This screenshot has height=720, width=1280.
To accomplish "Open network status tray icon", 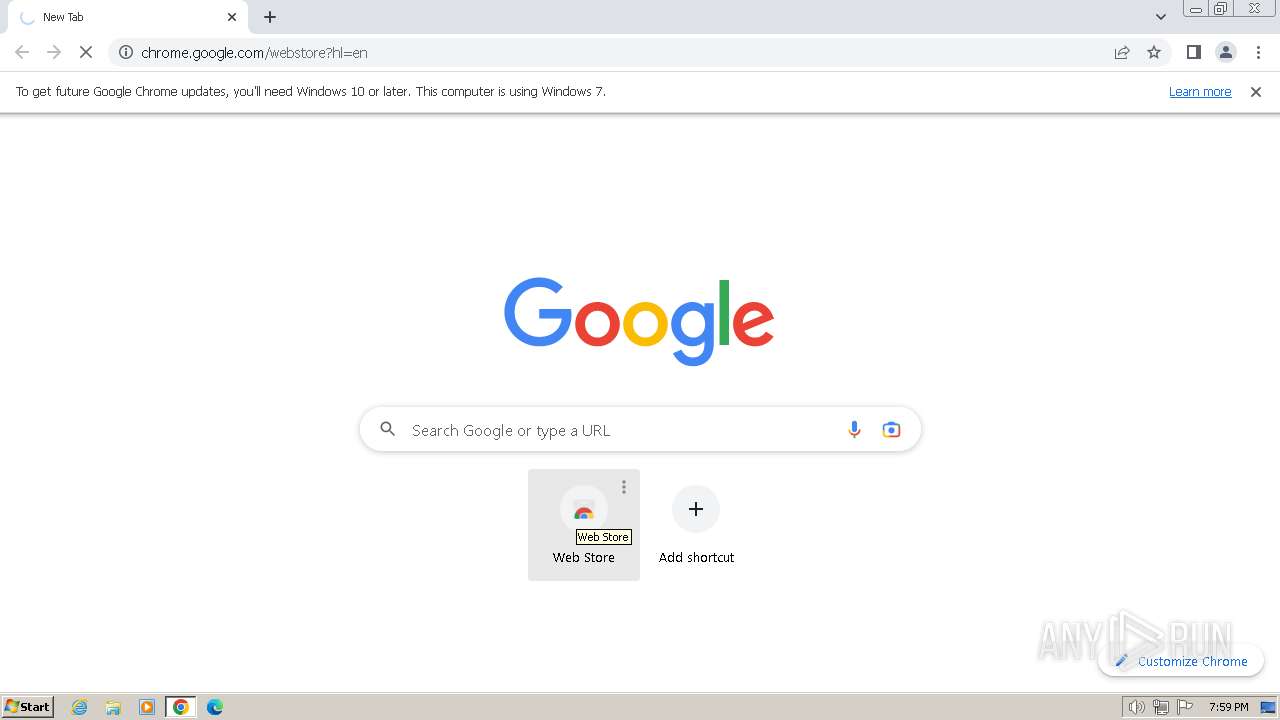I will pos(1161,707).
